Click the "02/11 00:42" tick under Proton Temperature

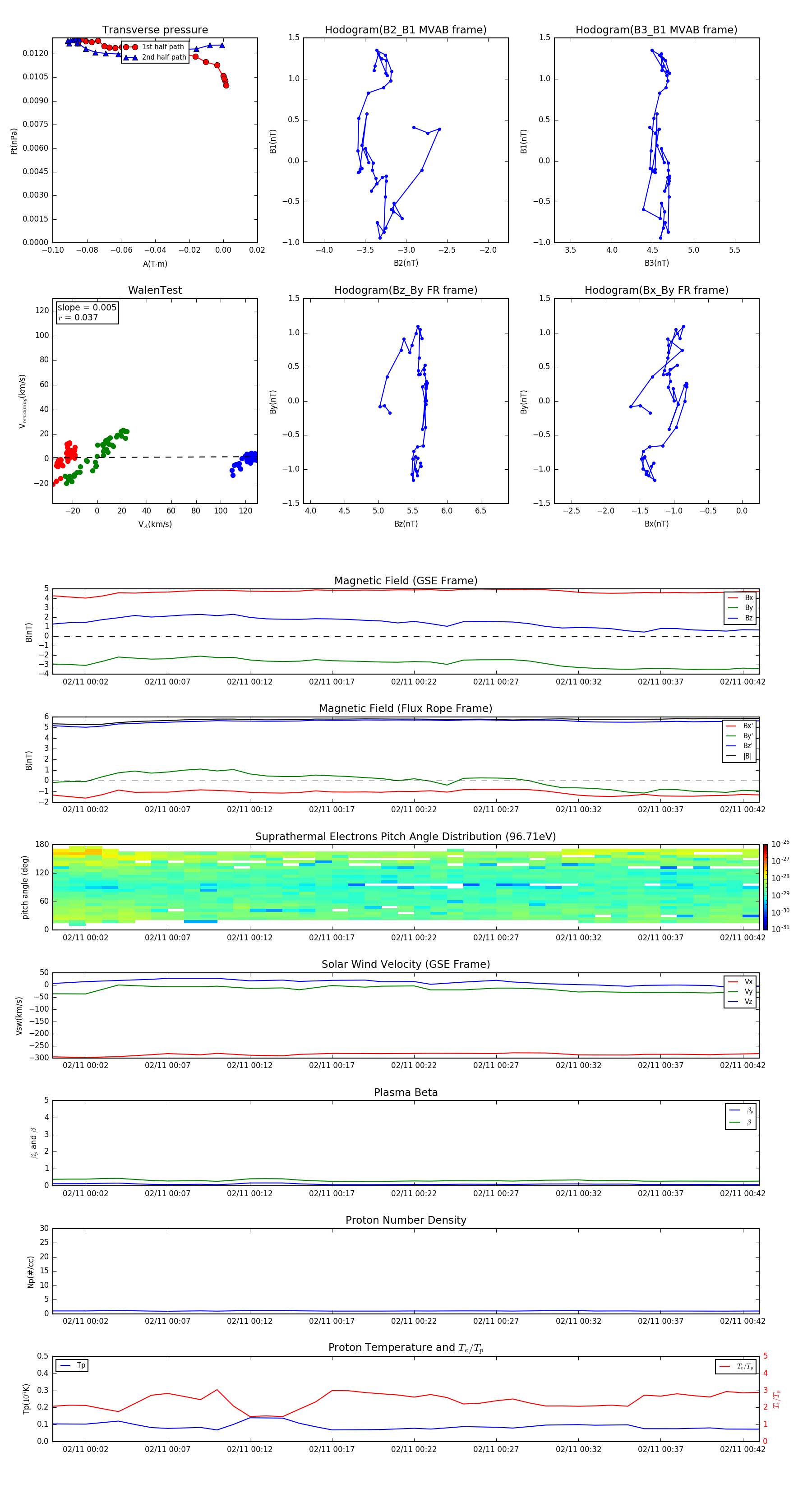click(x=743, y=1449)
